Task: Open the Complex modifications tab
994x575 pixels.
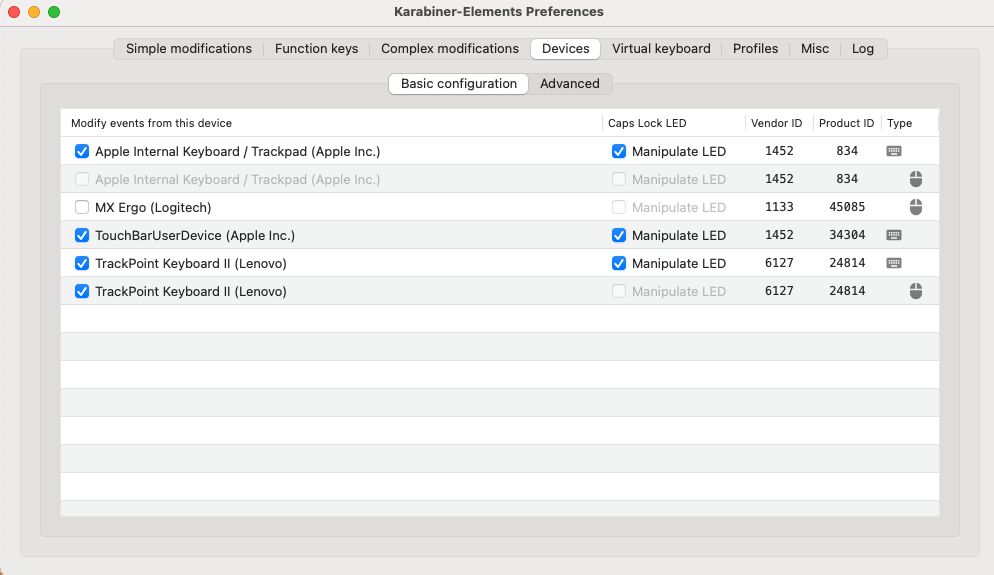Action: [x=449, y=49]
